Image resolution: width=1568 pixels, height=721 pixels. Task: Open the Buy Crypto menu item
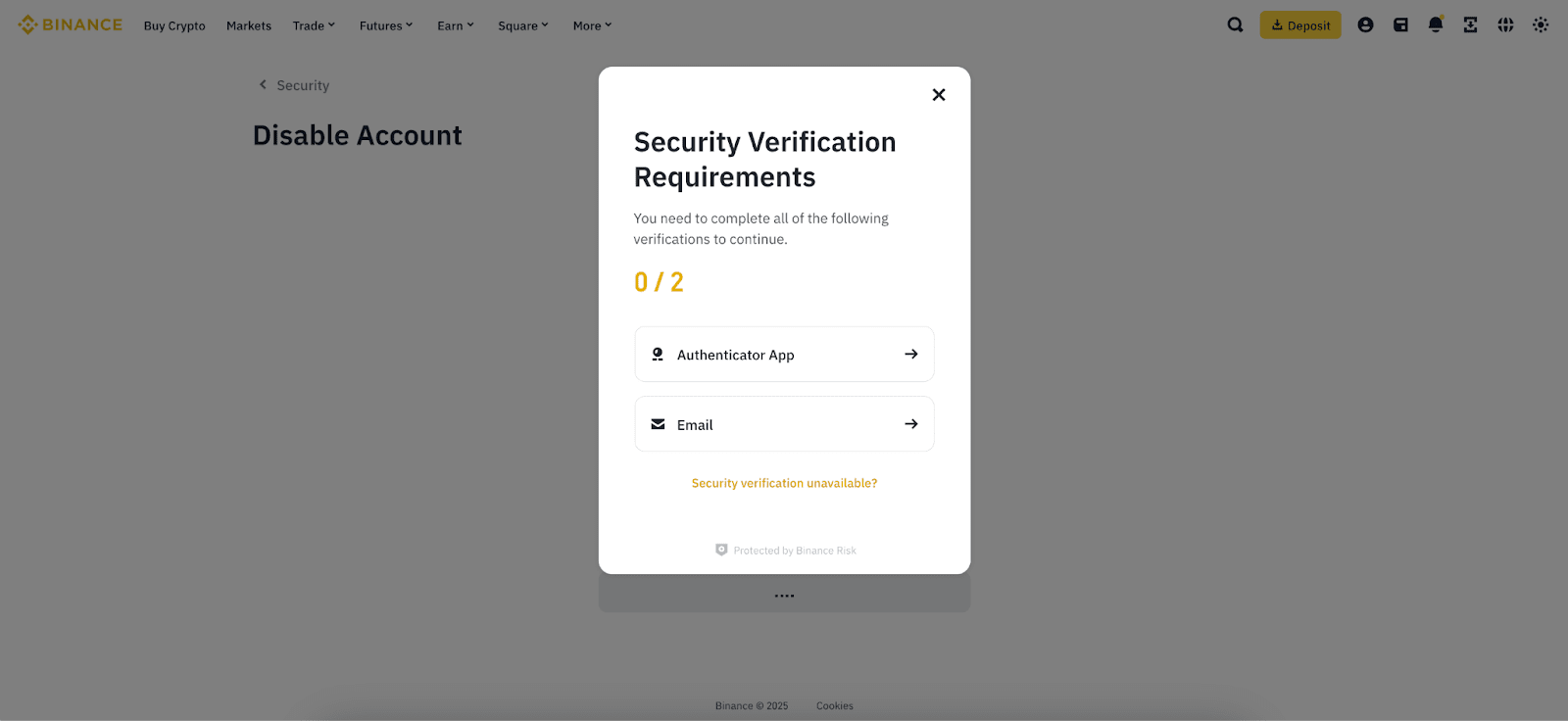click(x=174, y=26)
